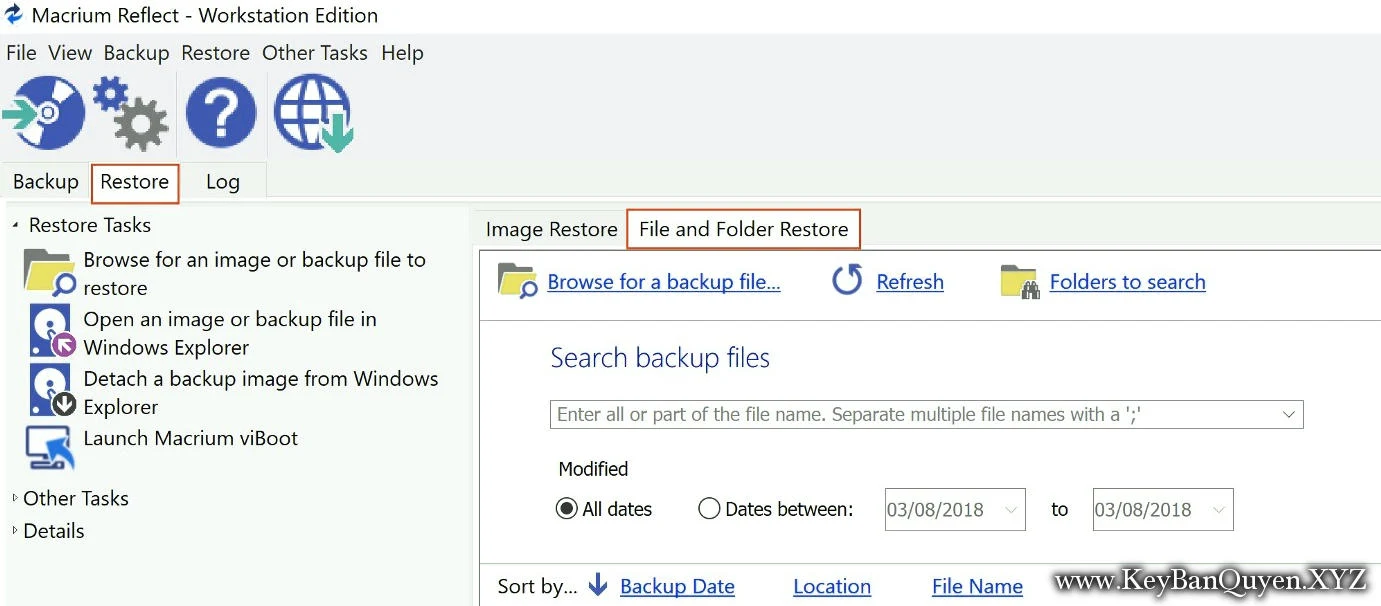Open the end date dropdown picker
1381x606 pixels.
pos(1218,510)
